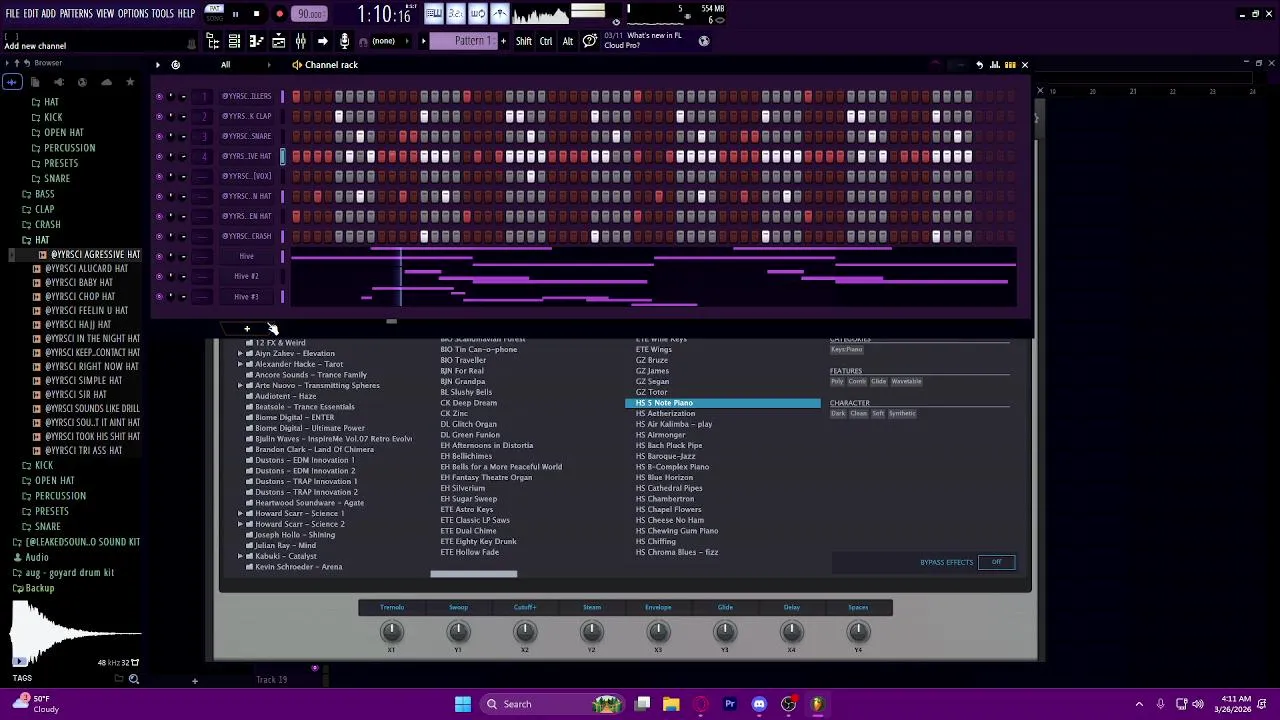Click the Pause playback button
This screenshot has height=720, width=1280.
[x=235, y=14]
